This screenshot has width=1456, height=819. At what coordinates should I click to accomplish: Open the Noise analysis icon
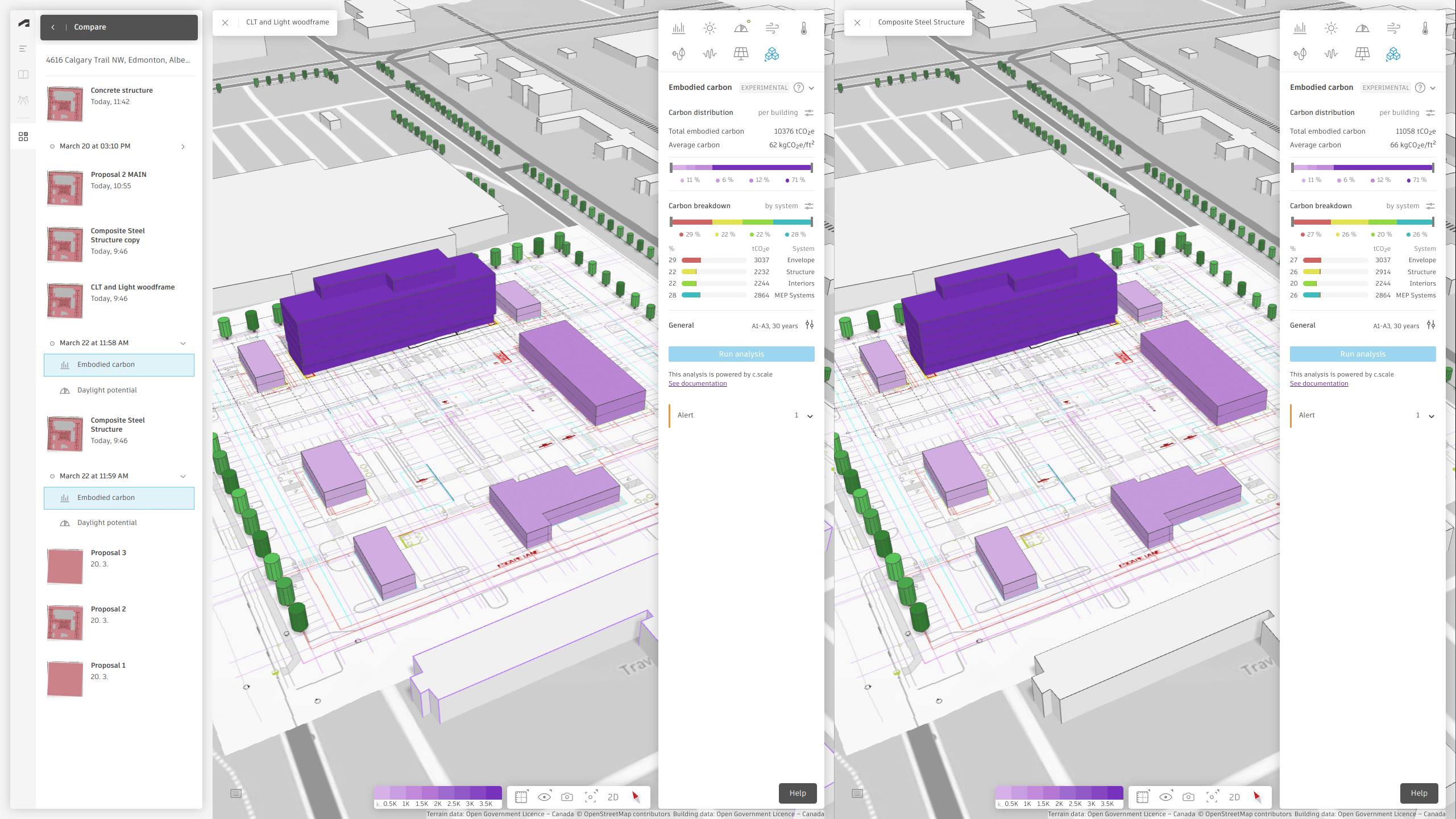(x=709, y=54)
